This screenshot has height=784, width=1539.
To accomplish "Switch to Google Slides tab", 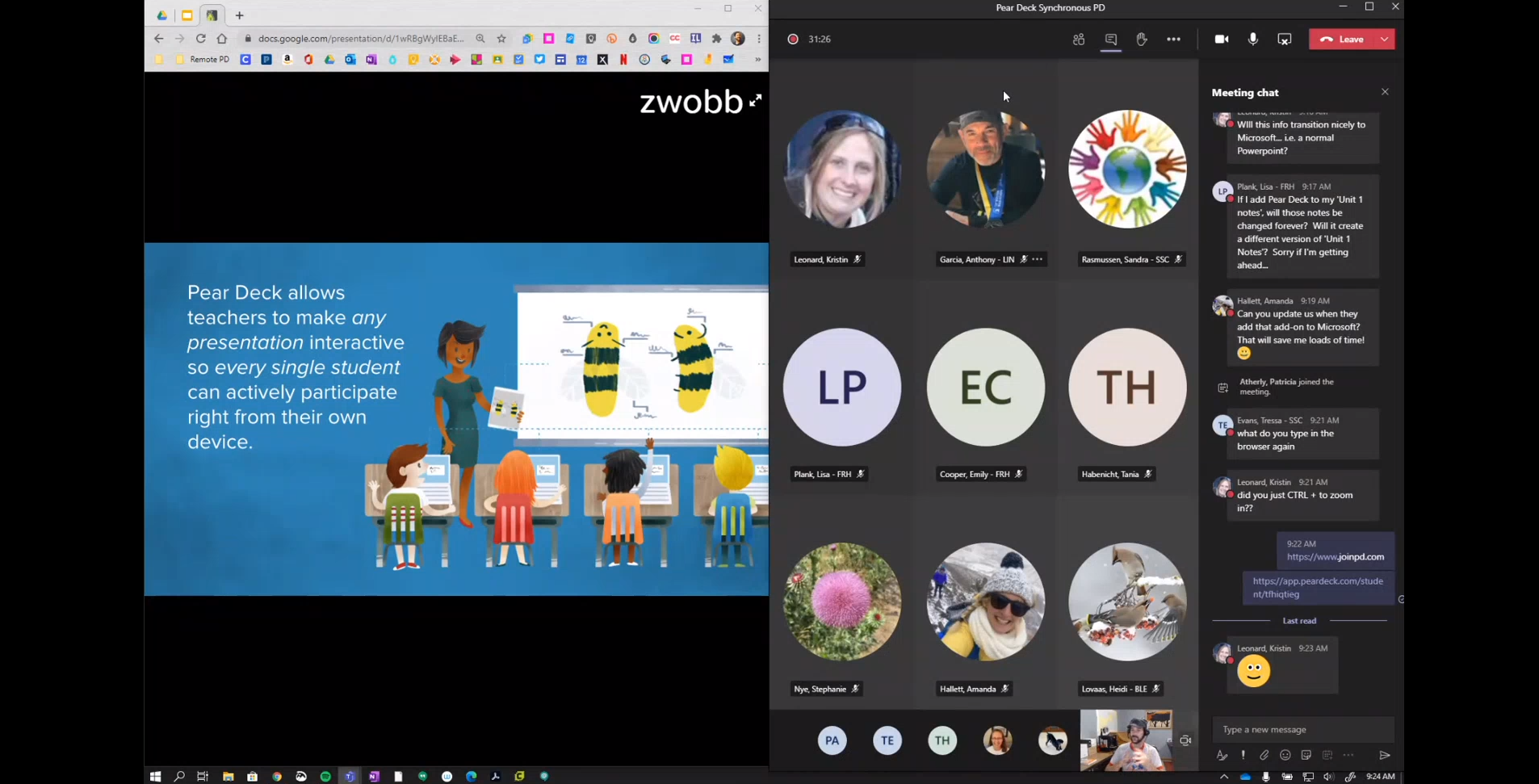I will pos(187,15).
